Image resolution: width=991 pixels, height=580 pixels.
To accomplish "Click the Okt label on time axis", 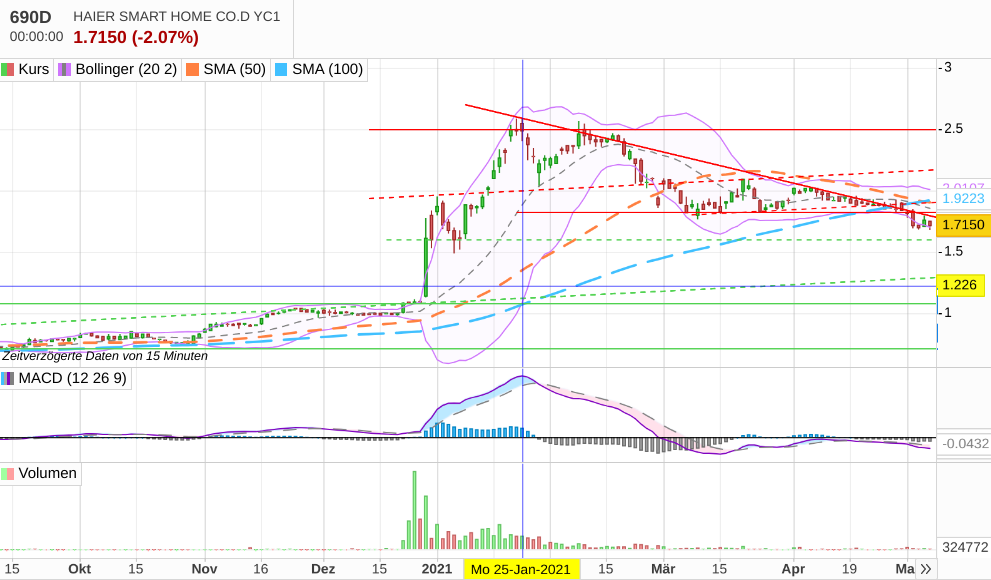I will click(80, 569).
